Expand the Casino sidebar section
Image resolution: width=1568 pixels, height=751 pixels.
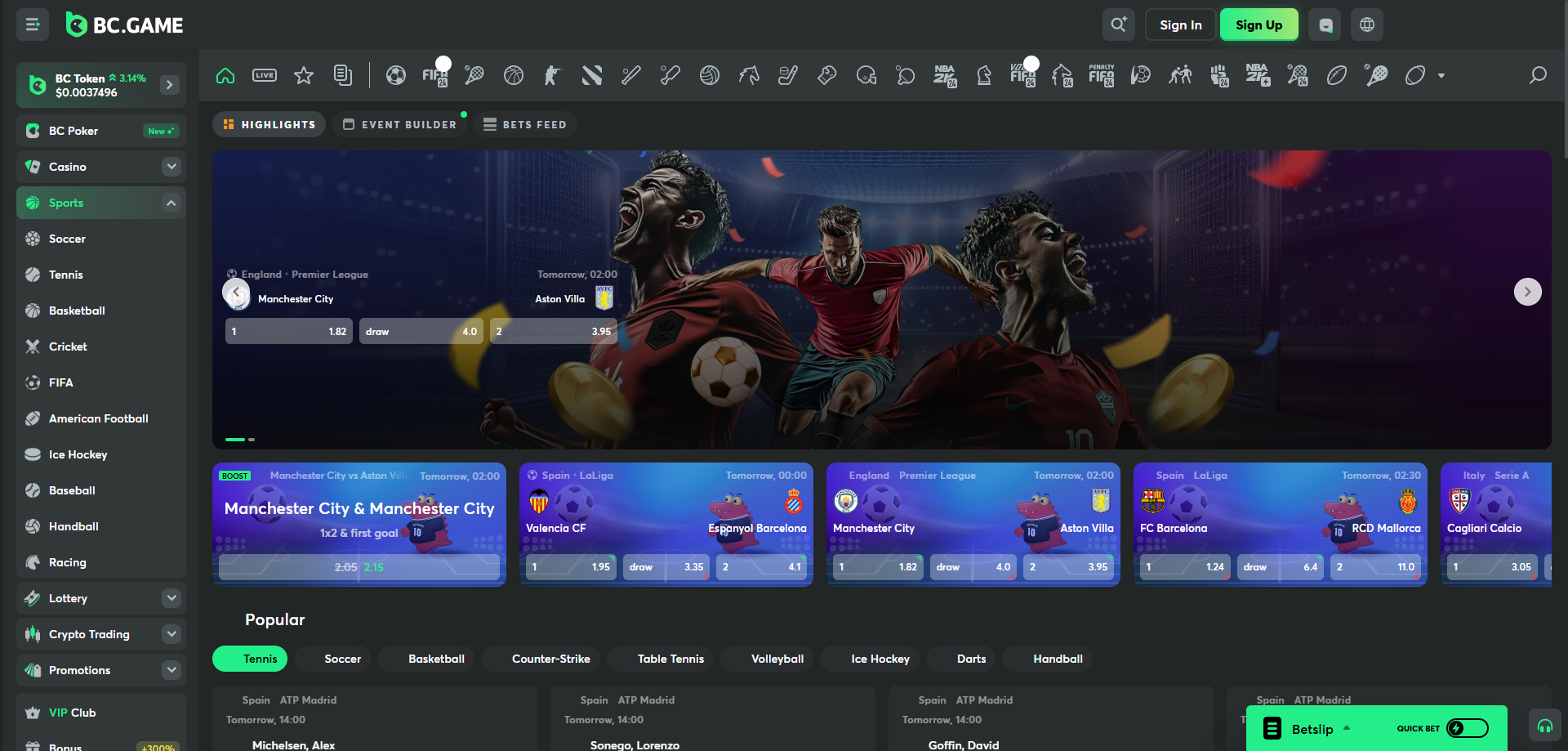coord(171,167)
